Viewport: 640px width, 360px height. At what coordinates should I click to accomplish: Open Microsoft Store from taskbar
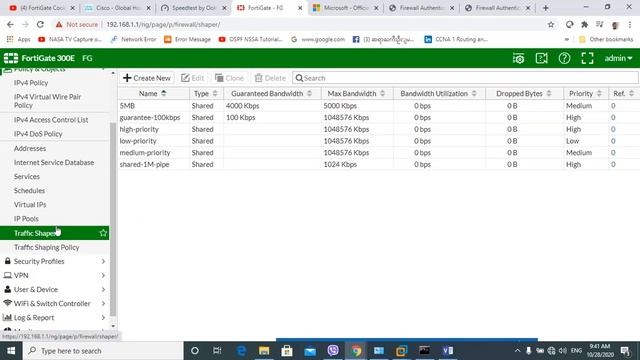pos(287,351)
